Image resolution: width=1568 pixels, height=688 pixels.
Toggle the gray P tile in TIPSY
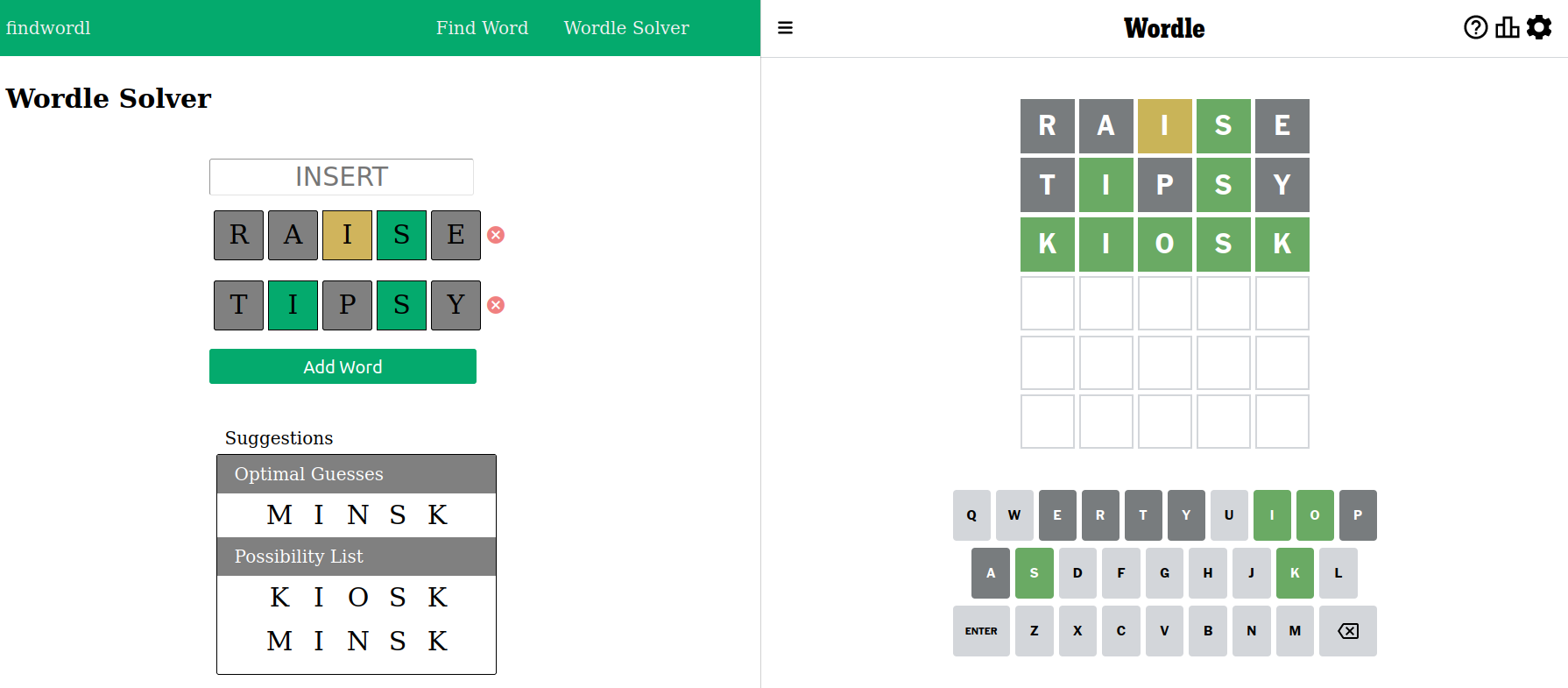tap(347, 305)
